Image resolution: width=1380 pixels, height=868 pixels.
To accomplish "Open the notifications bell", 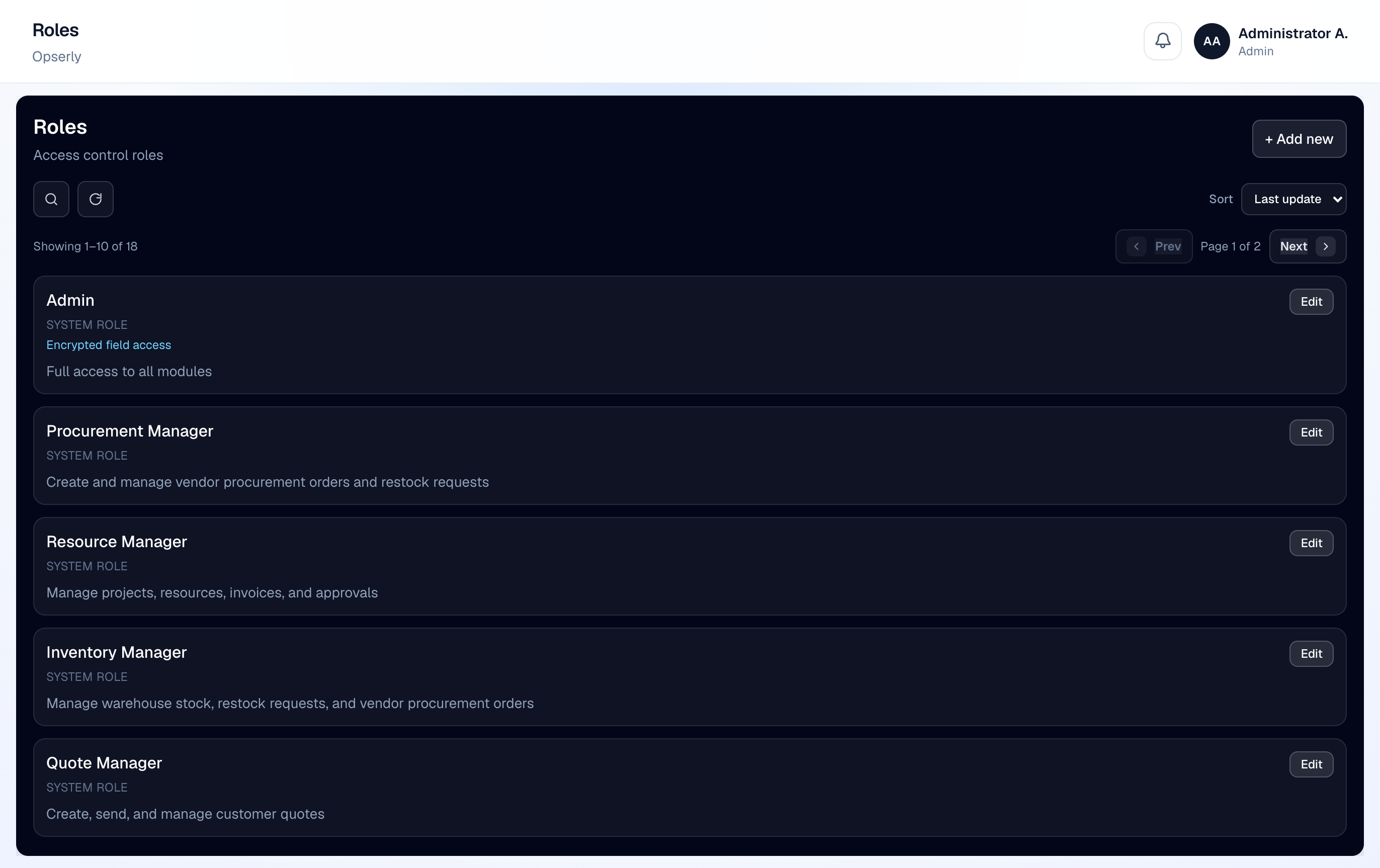I will (x=1162, y=41).
